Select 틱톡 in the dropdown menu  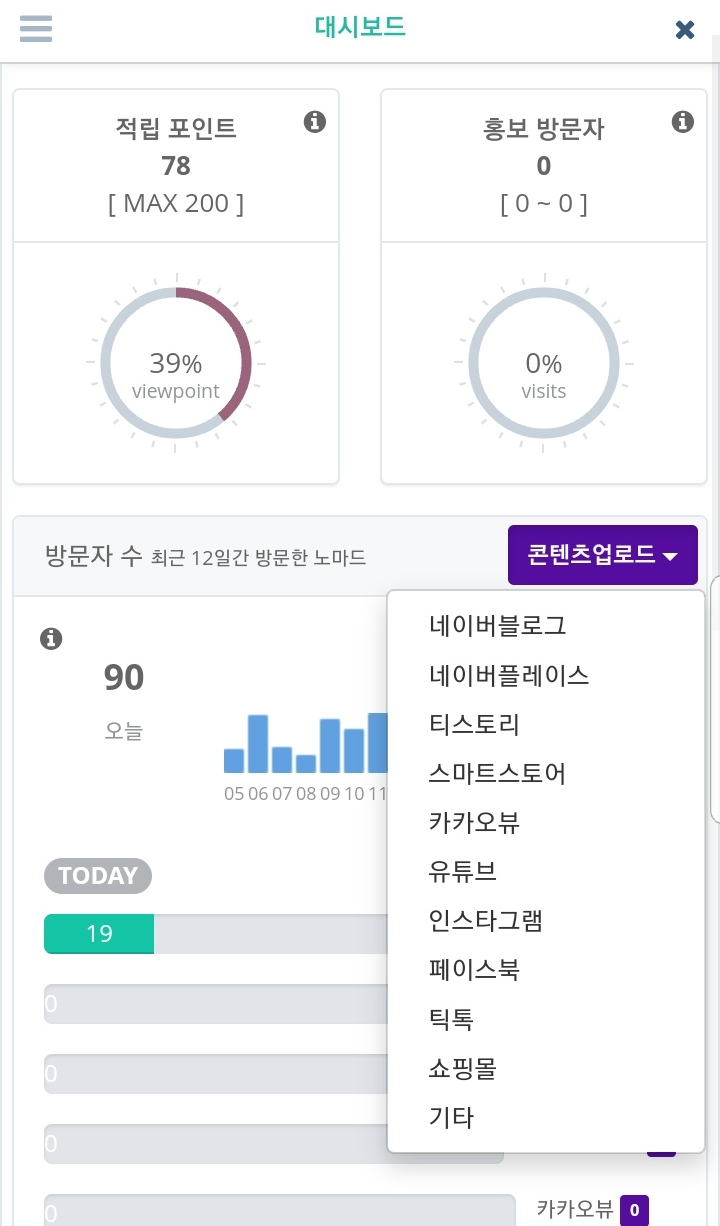coord(450,1019)
